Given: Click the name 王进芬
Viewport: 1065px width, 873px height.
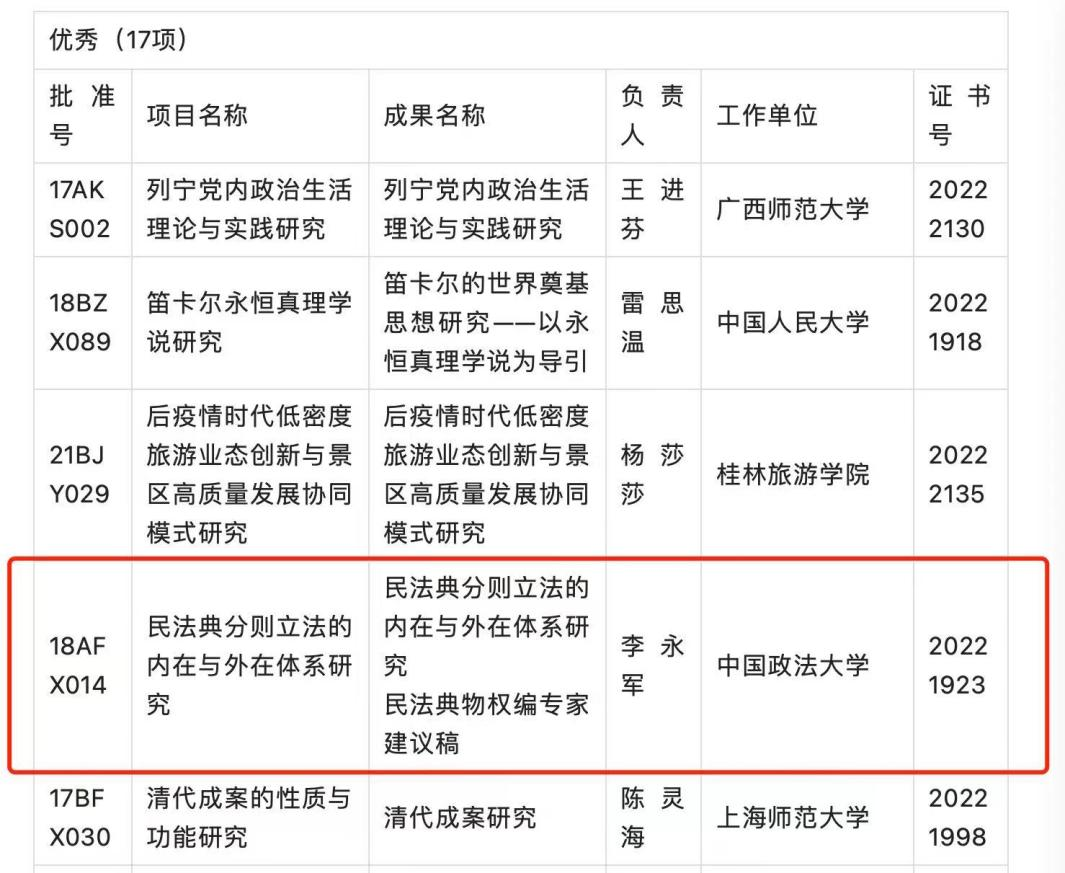Looking at the screenshot, I should coord(652,209).
